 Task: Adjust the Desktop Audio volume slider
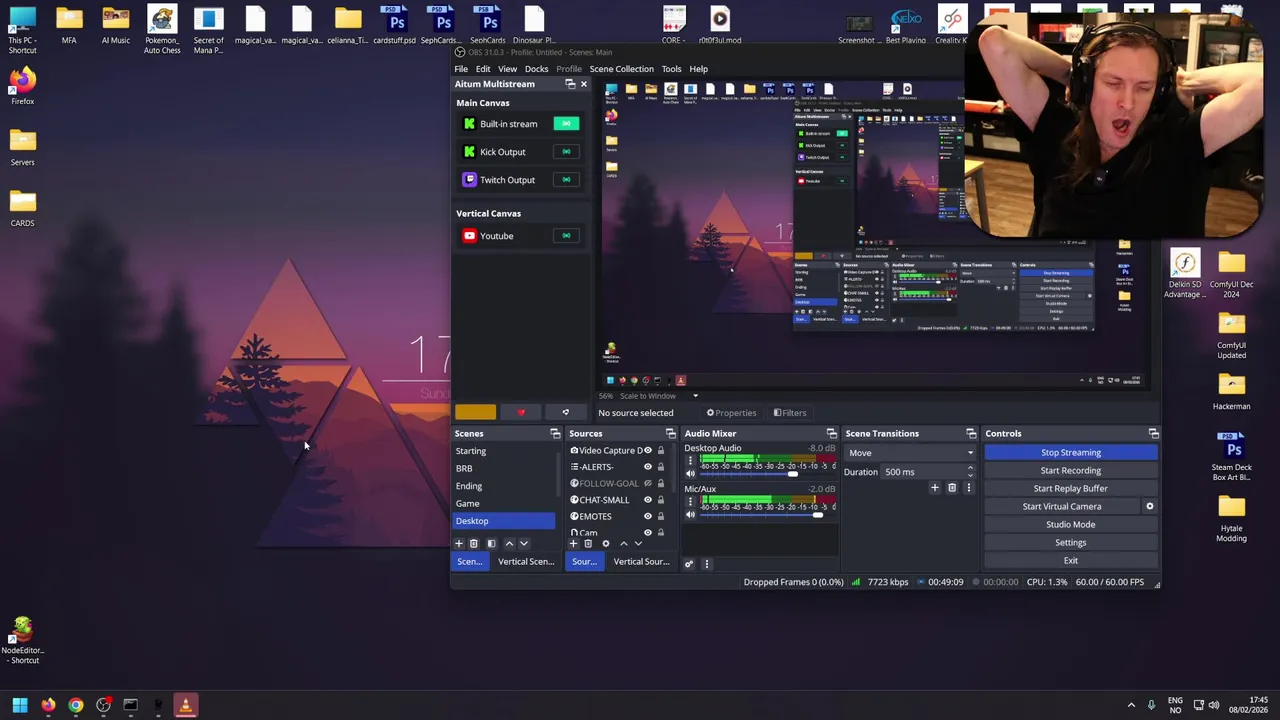(766, 474)
